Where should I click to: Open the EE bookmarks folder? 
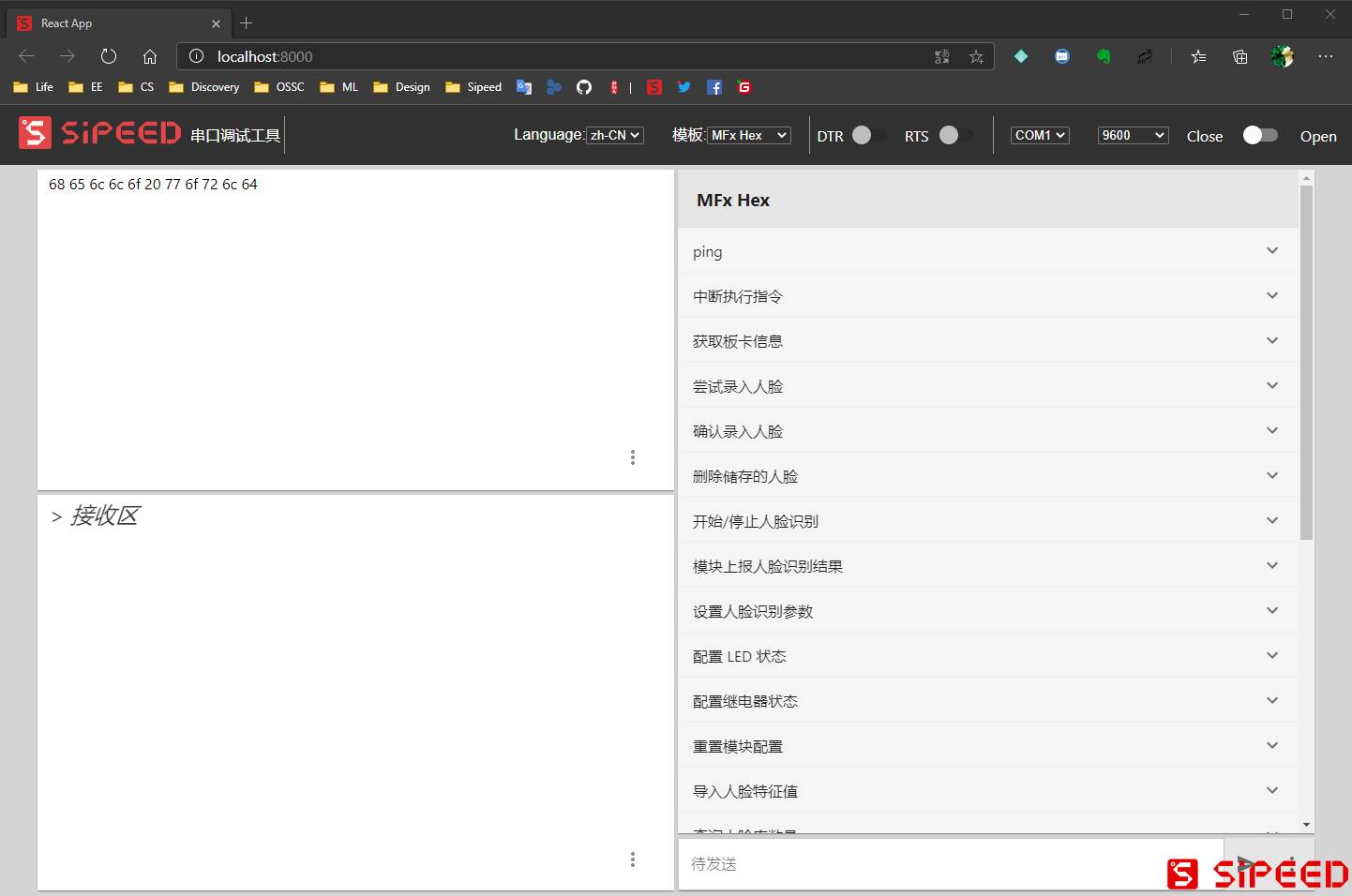pyautogui.click(x=85, y=87)
